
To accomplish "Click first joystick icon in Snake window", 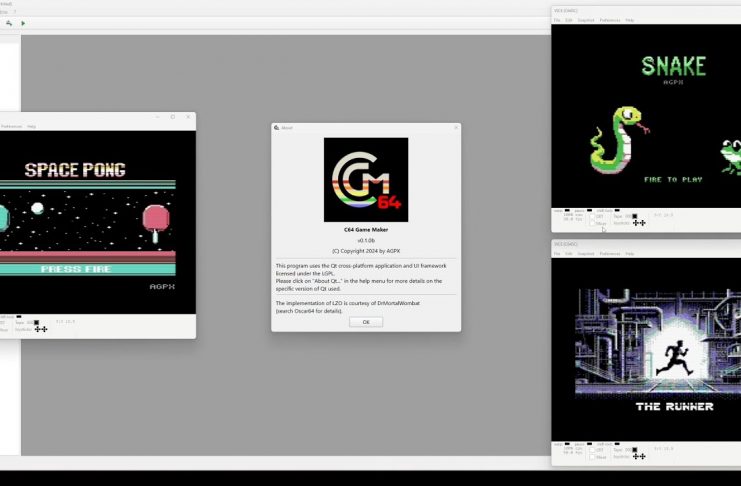I will coord(636,223).
